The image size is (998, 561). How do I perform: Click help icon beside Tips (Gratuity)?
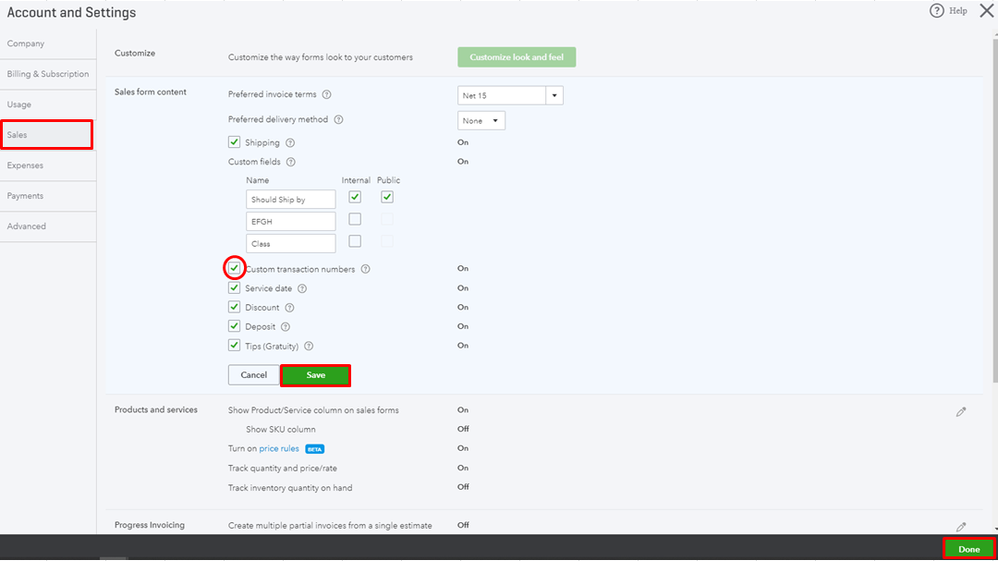tap(309, 346)
